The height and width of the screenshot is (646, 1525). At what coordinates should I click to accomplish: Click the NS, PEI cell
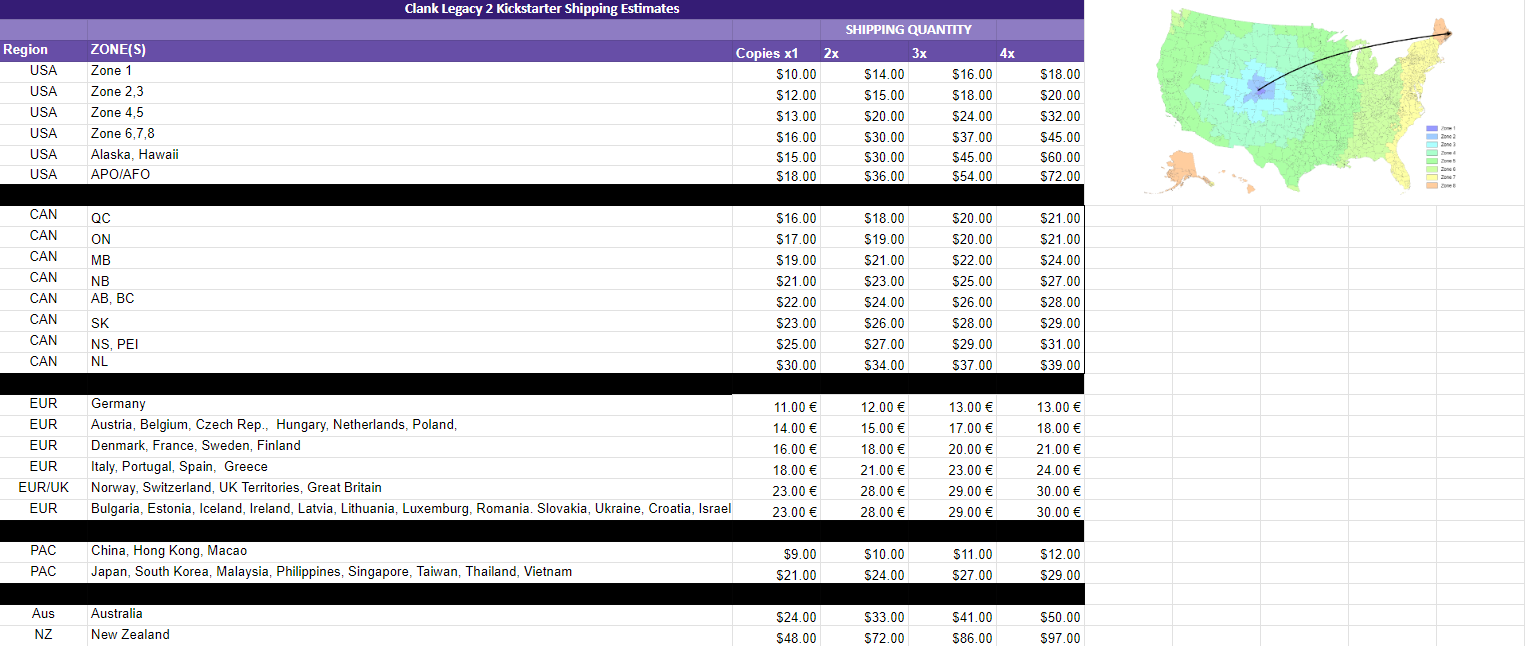click(x=410, y=344)
